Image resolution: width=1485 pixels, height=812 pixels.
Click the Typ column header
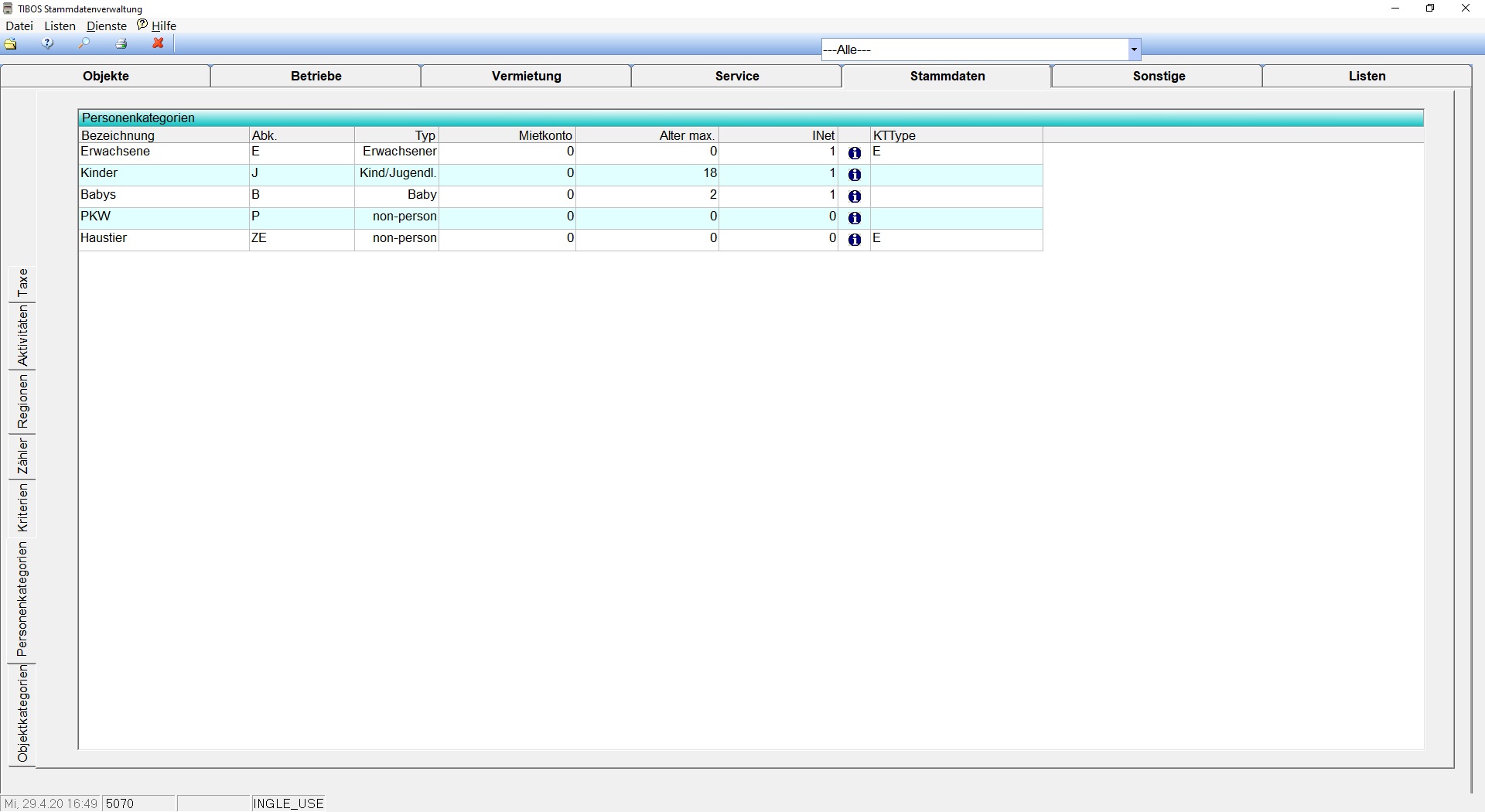click(397, 135)
